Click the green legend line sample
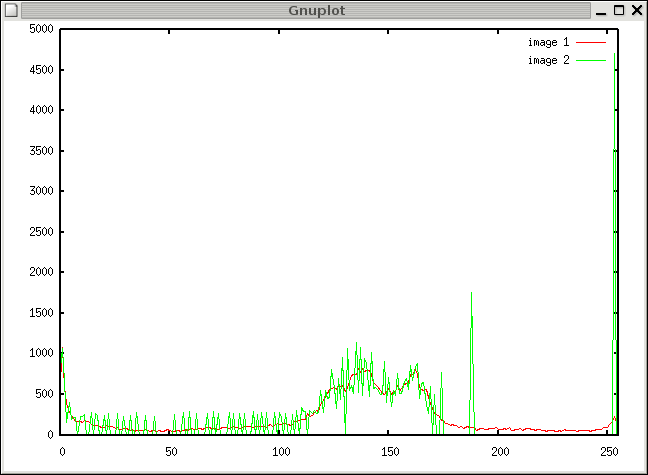The height and width of the screenshot is (475, 648). click(x=591, y=60)
